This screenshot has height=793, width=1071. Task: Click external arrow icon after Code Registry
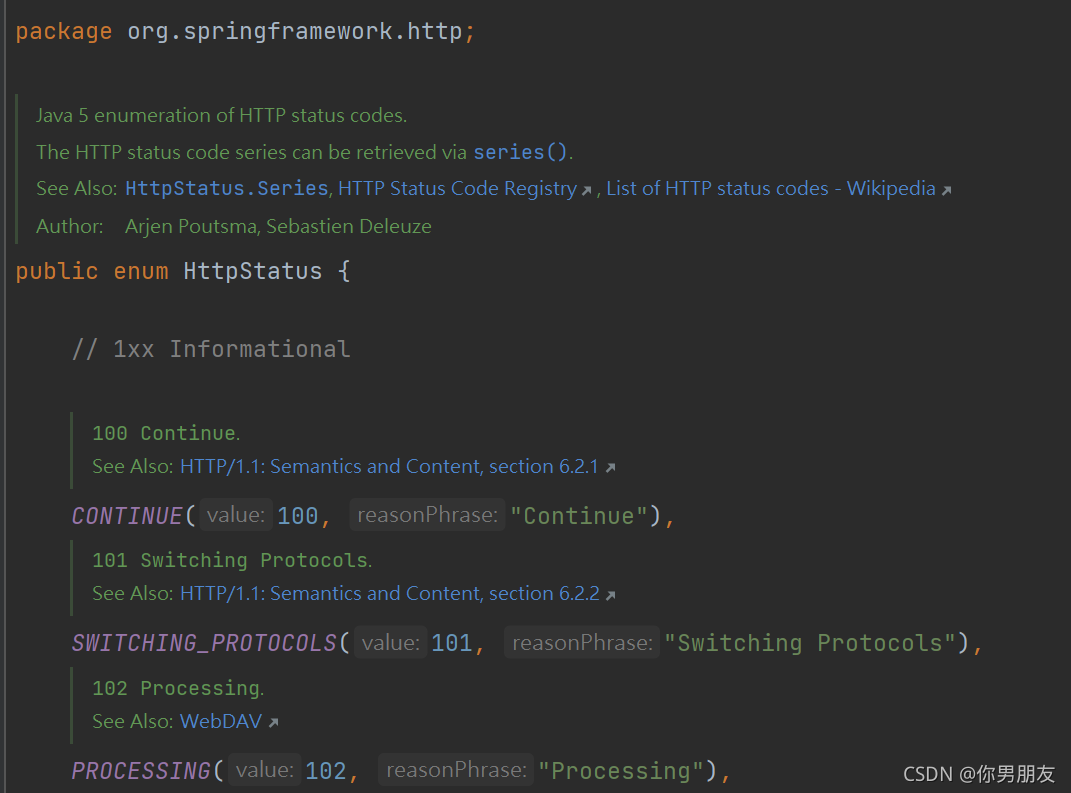586,191
